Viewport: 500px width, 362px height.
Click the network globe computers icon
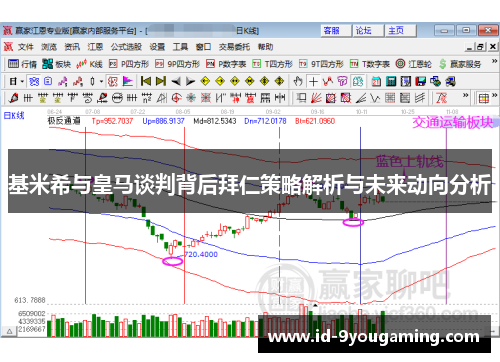[x=435, y=81]
